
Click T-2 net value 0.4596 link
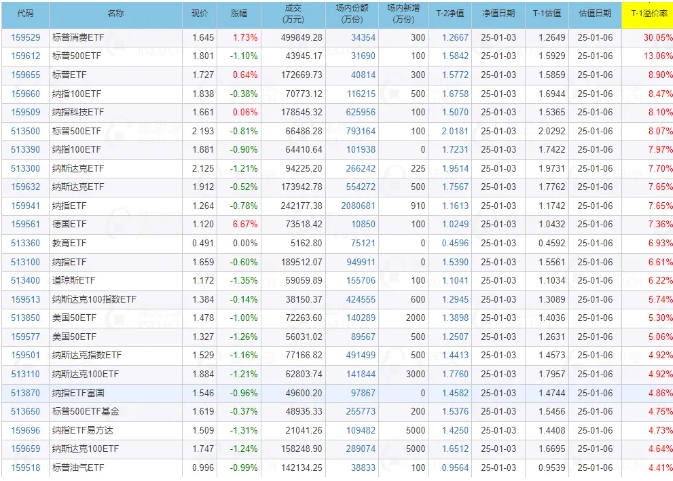coord(455,243)
